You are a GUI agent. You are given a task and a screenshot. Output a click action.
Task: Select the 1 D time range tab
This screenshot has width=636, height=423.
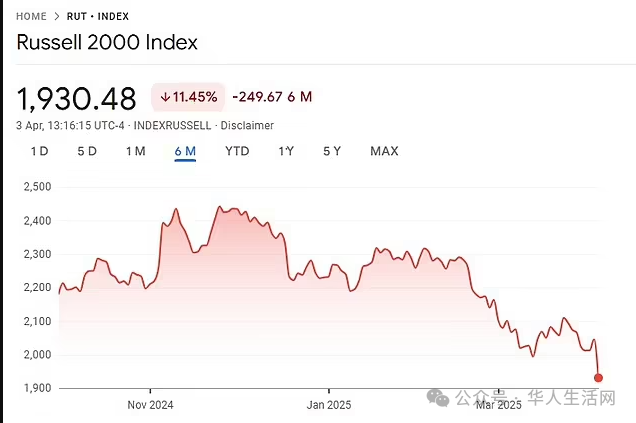[39, 151]
